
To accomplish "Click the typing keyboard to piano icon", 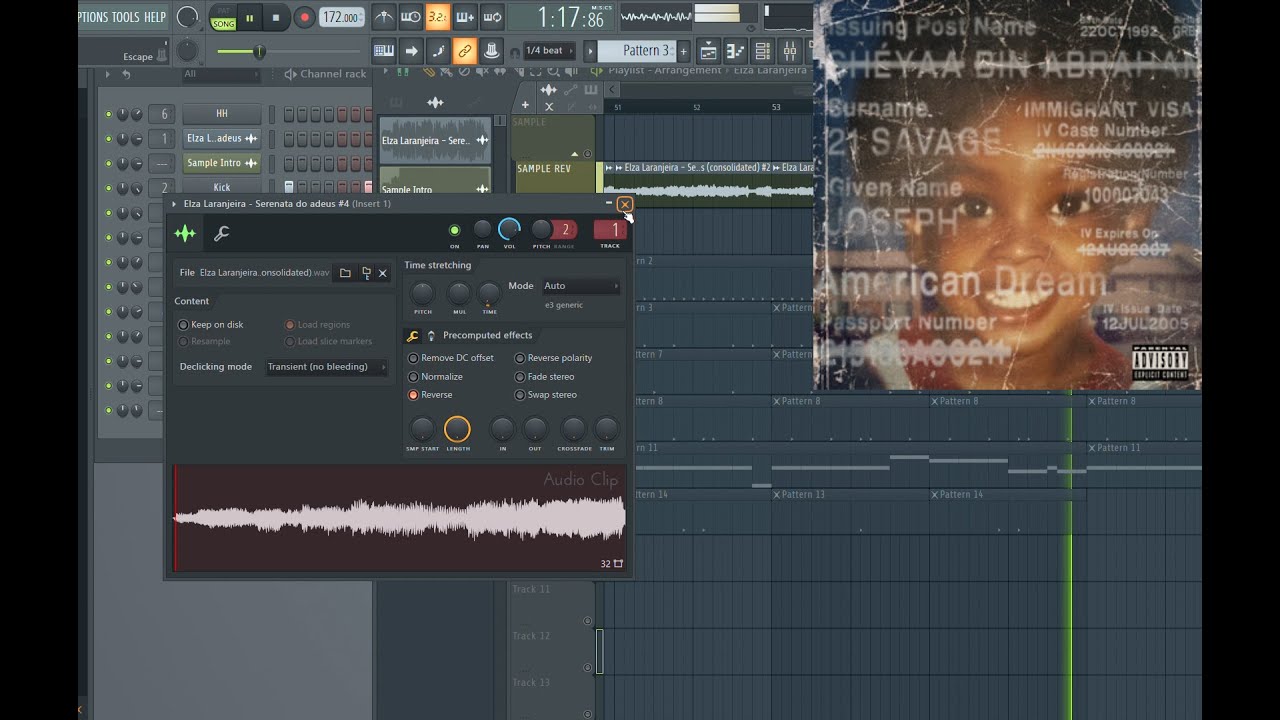I will (x=384, y=51).
